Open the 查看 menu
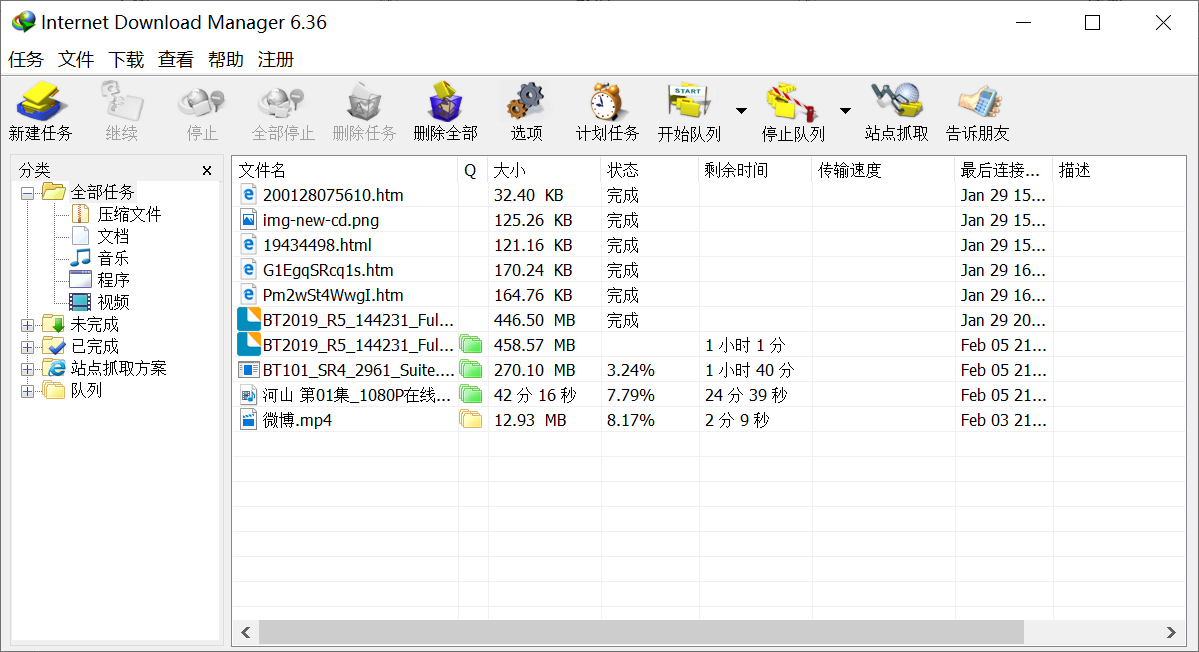This screenshot has height=652, width=1199. [176, 60]
